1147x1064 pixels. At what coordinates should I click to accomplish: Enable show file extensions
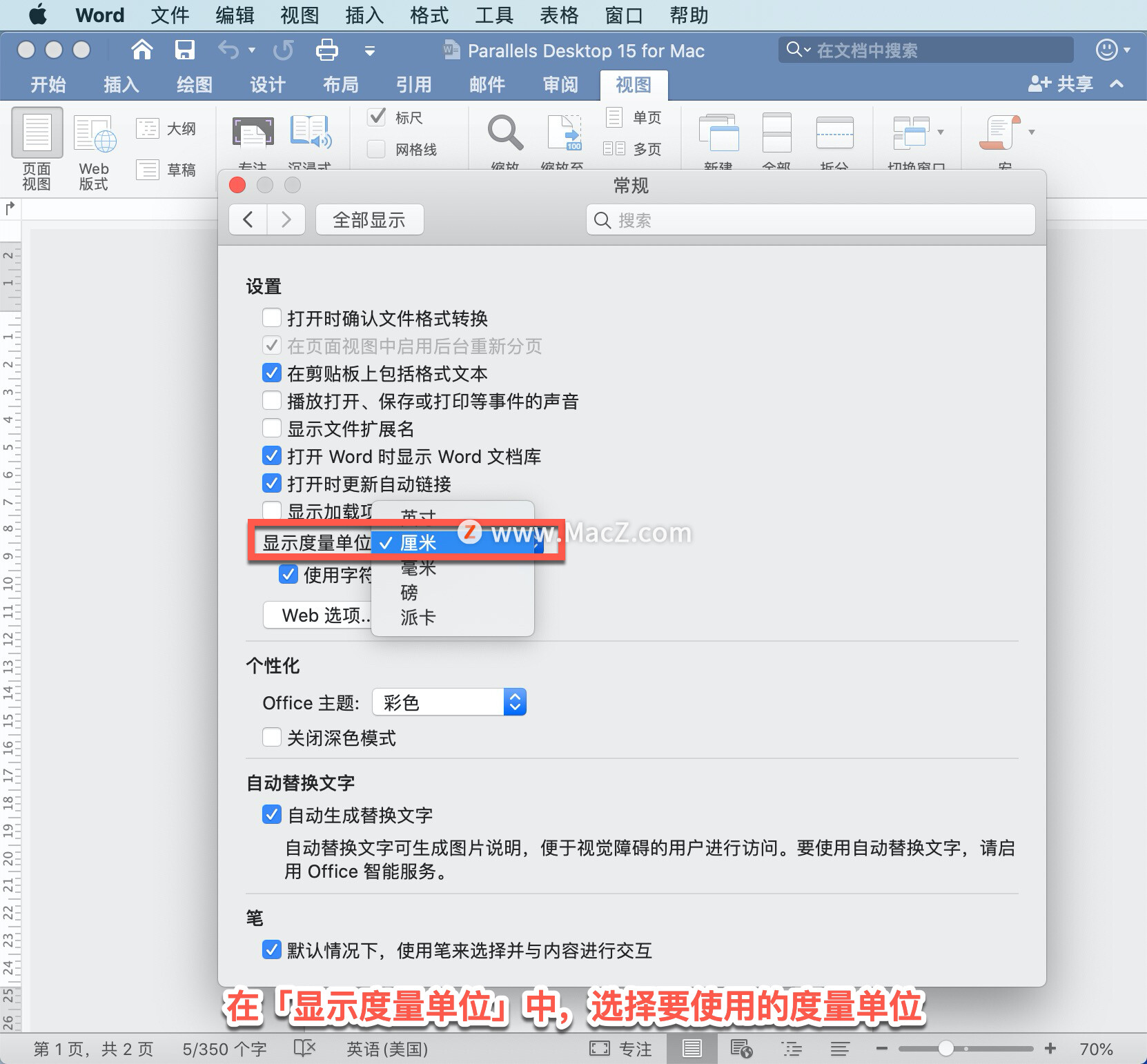(272, 428)
